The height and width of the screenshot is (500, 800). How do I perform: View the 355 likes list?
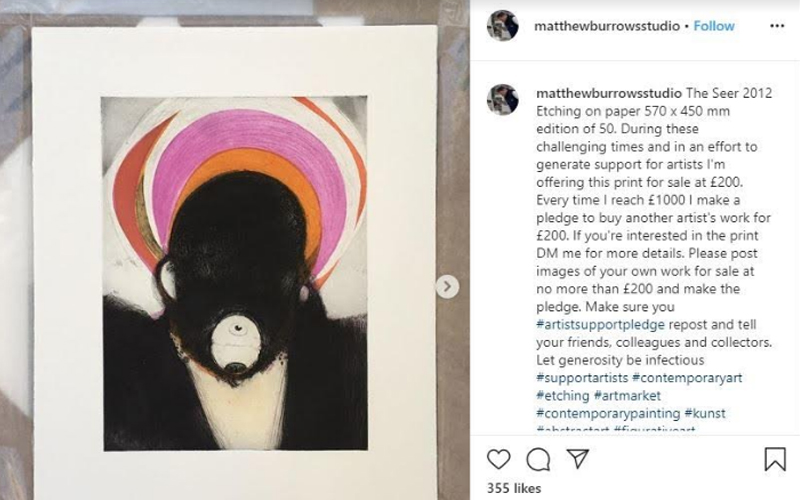[x=513, y=489]
